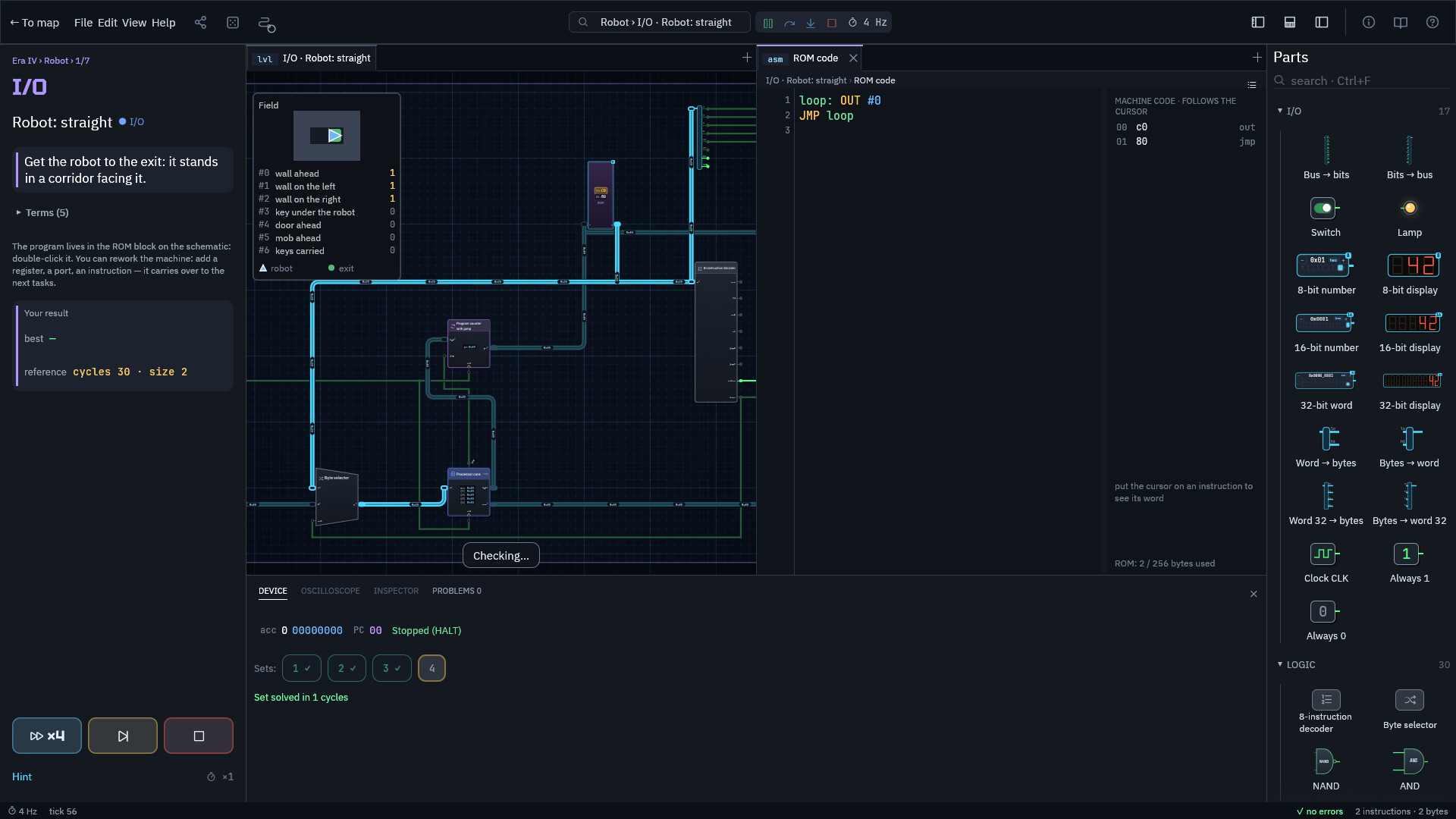This screenshot has width=1456, height=819.
Task: Select the Word → bytes part
Action: point(1326,447)
